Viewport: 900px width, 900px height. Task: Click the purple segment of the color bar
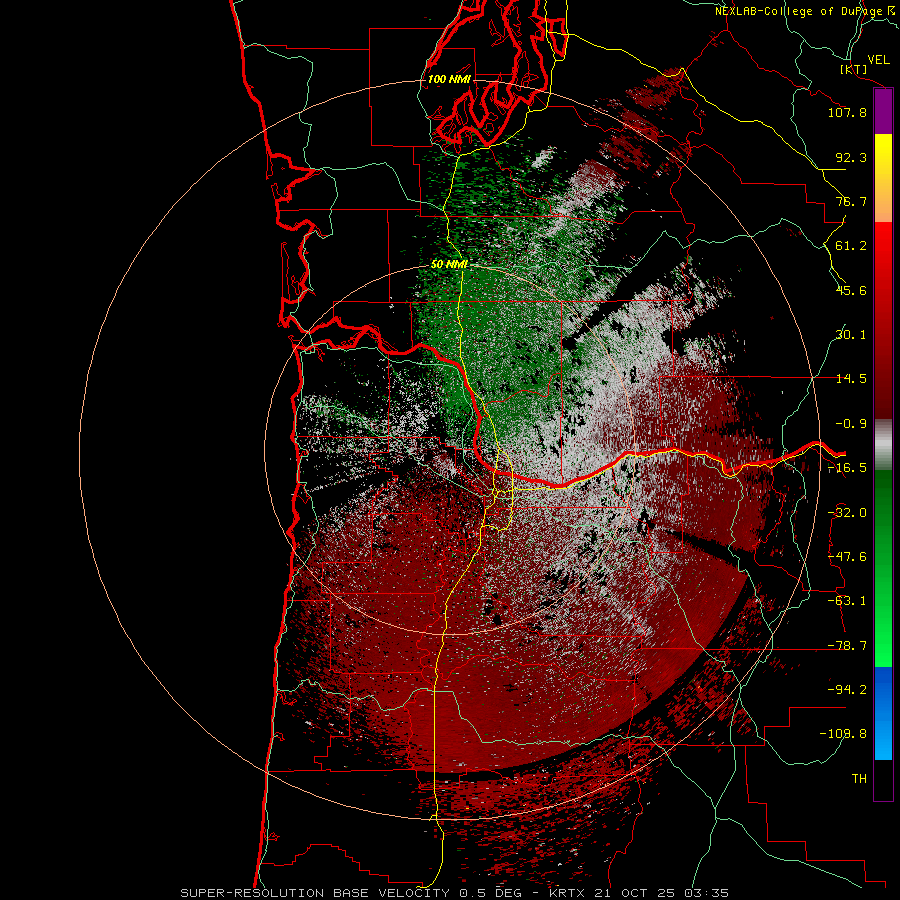tap(883, 112)
